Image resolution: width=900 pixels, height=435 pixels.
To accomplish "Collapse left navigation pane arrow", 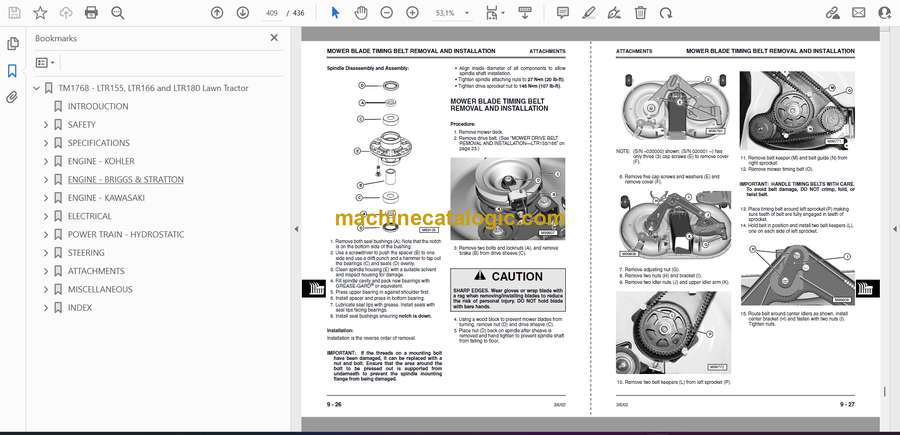I will [296, 229].
